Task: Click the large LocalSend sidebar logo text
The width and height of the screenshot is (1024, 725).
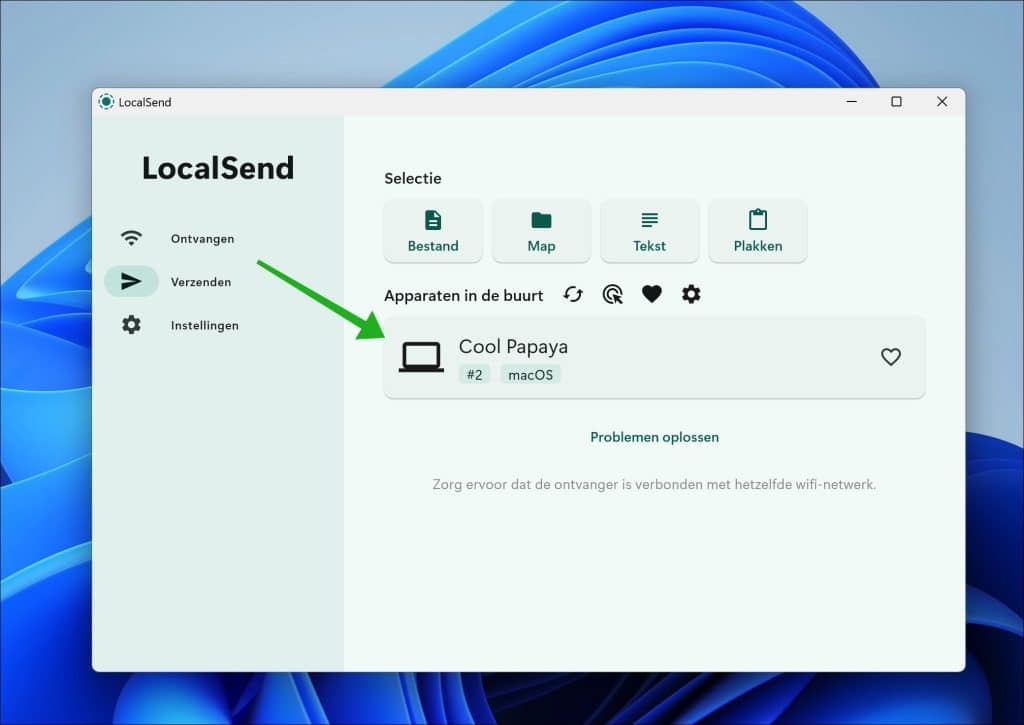Action: tap(218, 168)
